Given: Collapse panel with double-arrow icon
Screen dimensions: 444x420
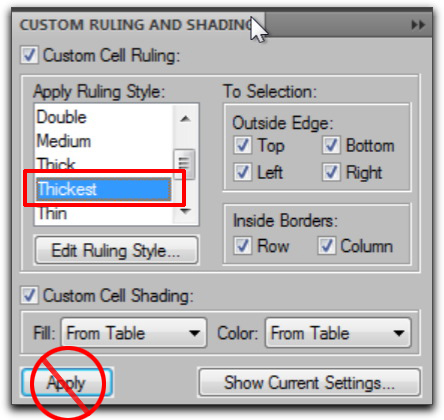Looking at the screenshot, I should (x=418, y=25).
